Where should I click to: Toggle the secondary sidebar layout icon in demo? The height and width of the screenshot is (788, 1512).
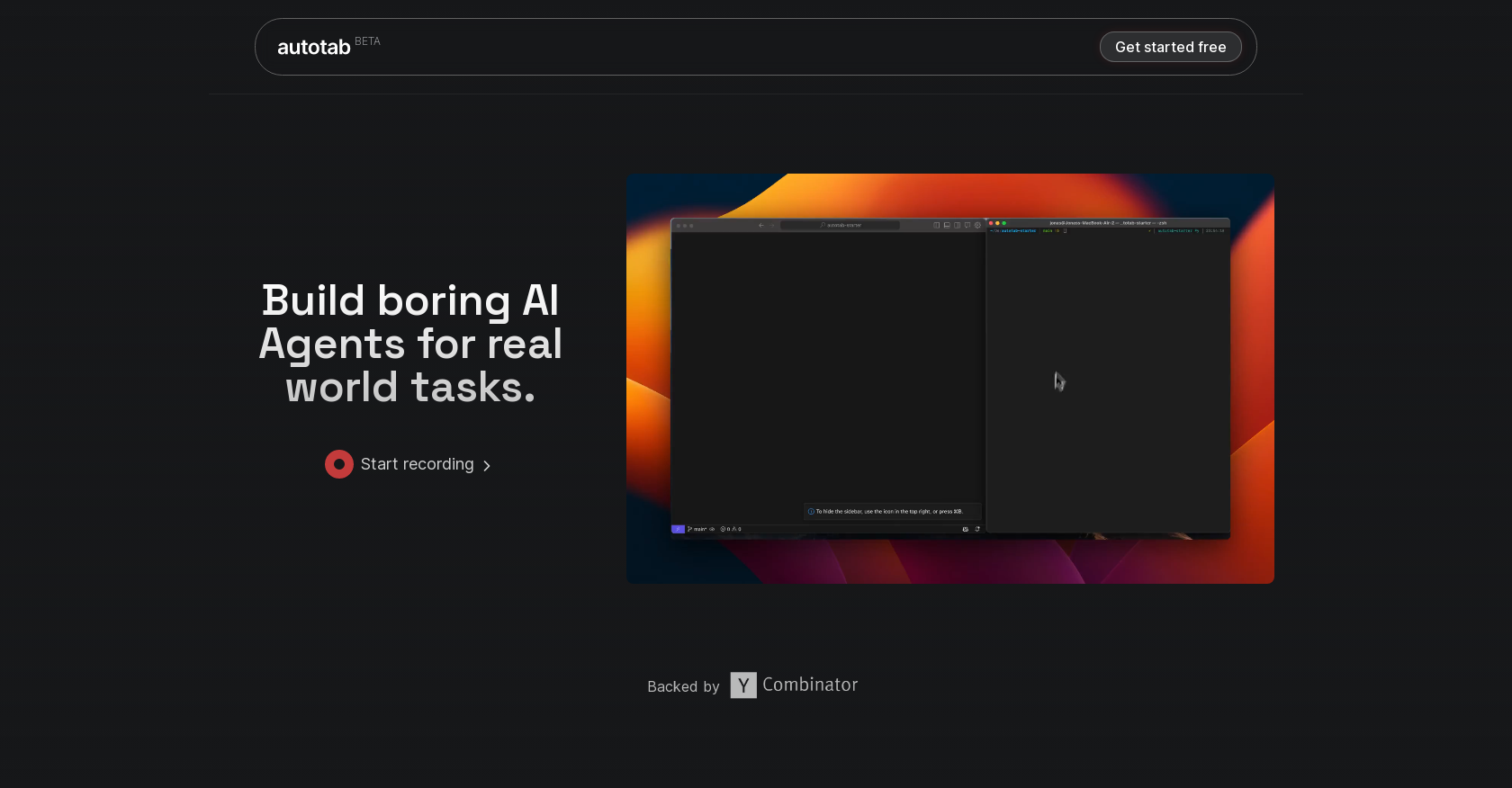coord(957,225)
